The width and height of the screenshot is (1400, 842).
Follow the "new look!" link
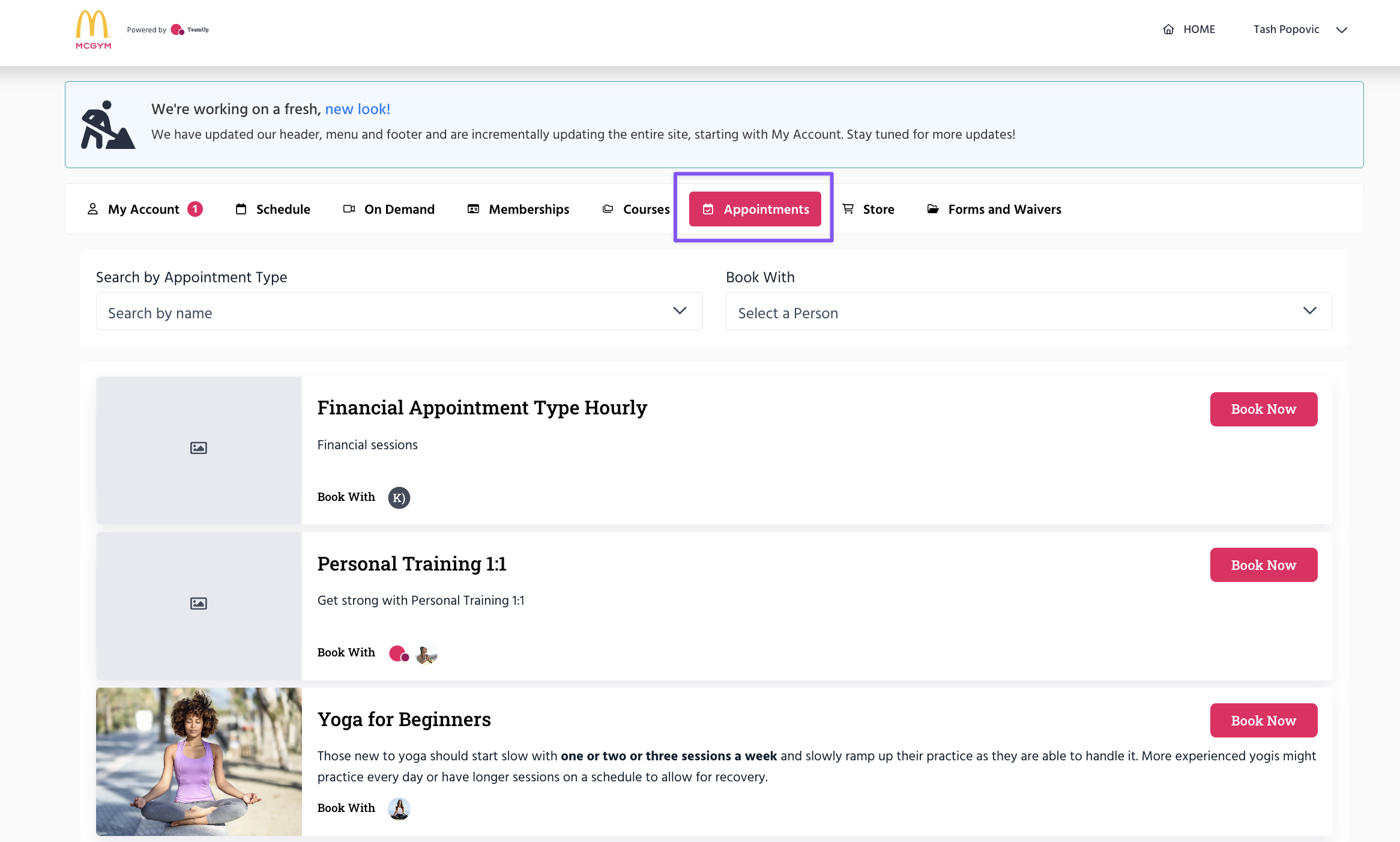coord(357,109)
